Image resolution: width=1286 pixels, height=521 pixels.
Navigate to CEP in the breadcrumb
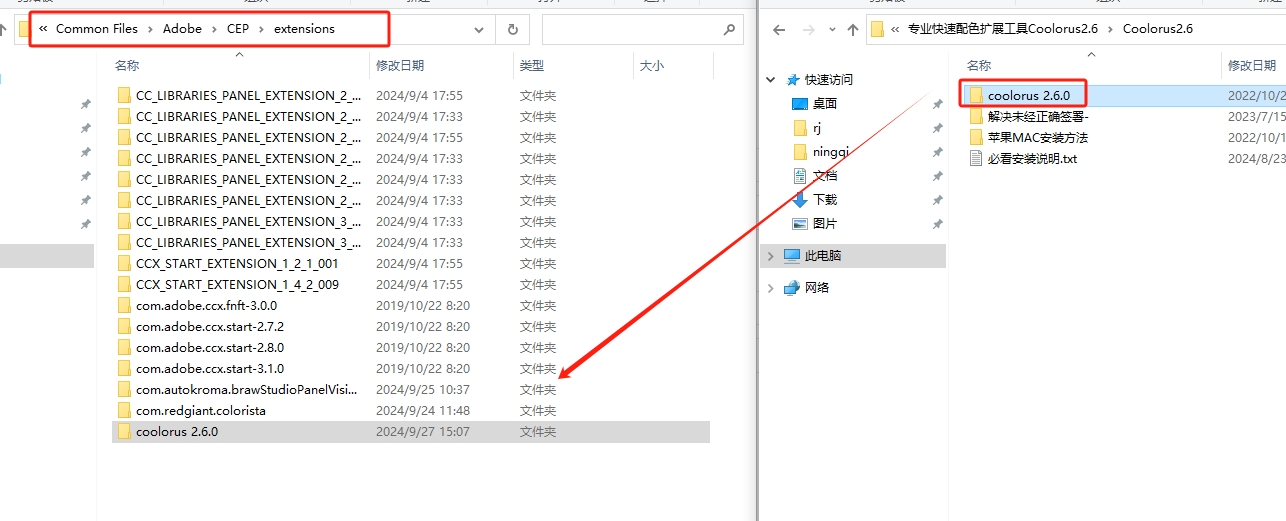click(x=238, y=29)
